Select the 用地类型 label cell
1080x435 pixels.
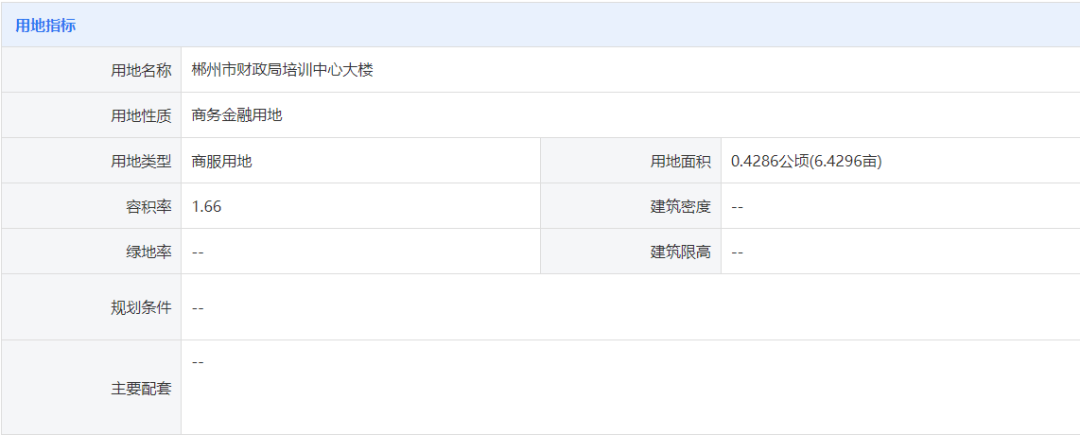click(x=92, y=160)
